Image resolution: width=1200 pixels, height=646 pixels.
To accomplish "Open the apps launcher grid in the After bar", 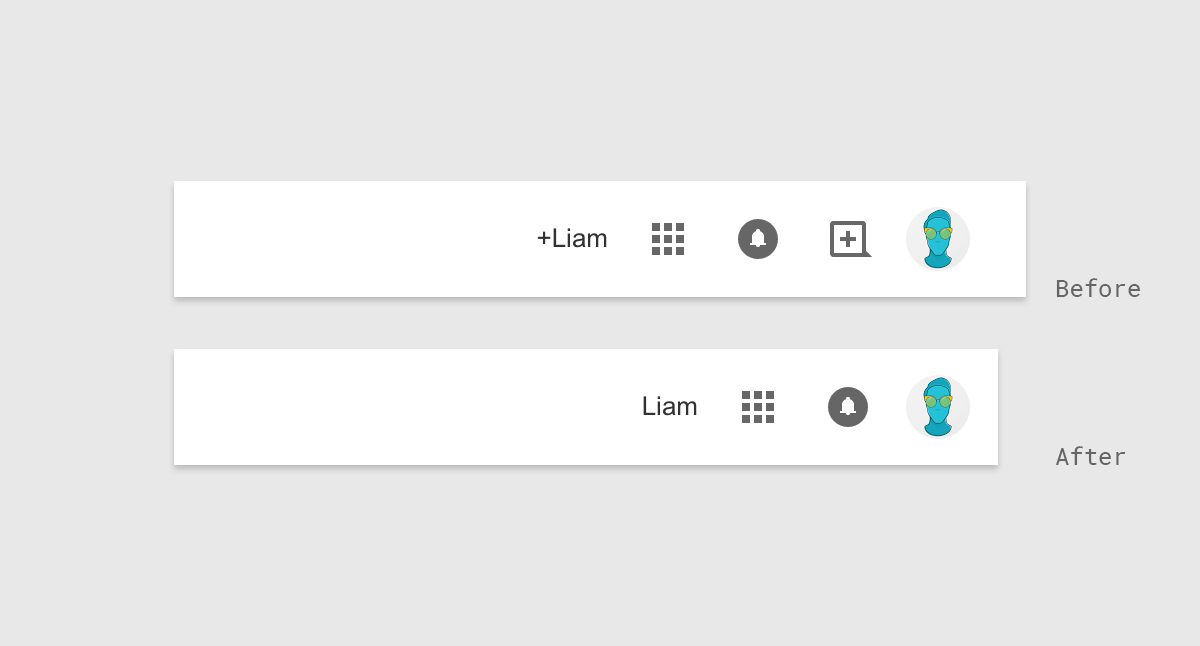I will [x=758, y=407].
